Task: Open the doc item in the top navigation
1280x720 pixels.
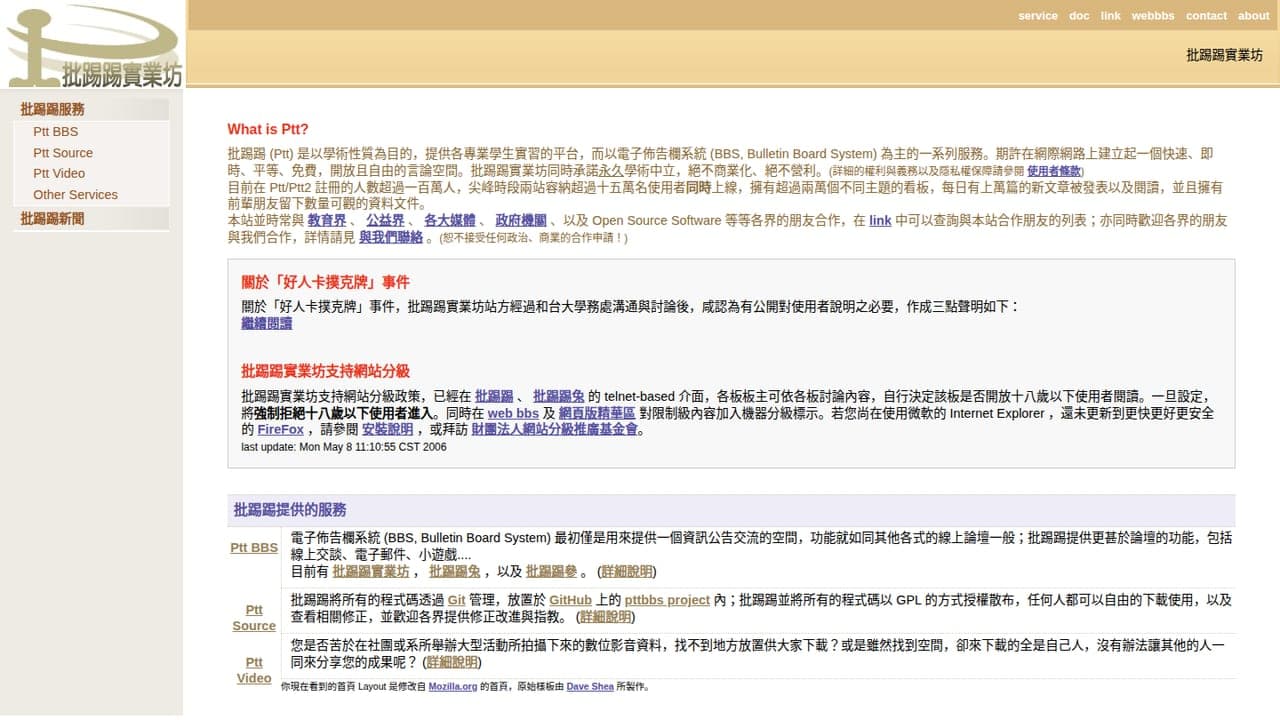Action: (1079, 15)
